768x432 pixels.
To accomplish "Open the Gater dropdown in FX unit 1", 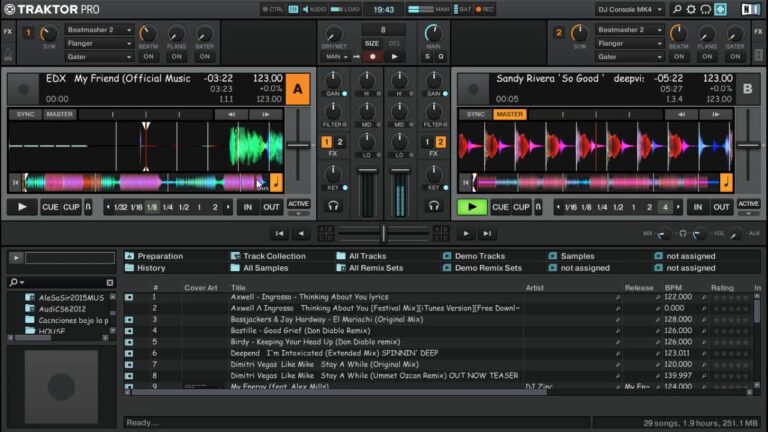I will pos(99,57).
